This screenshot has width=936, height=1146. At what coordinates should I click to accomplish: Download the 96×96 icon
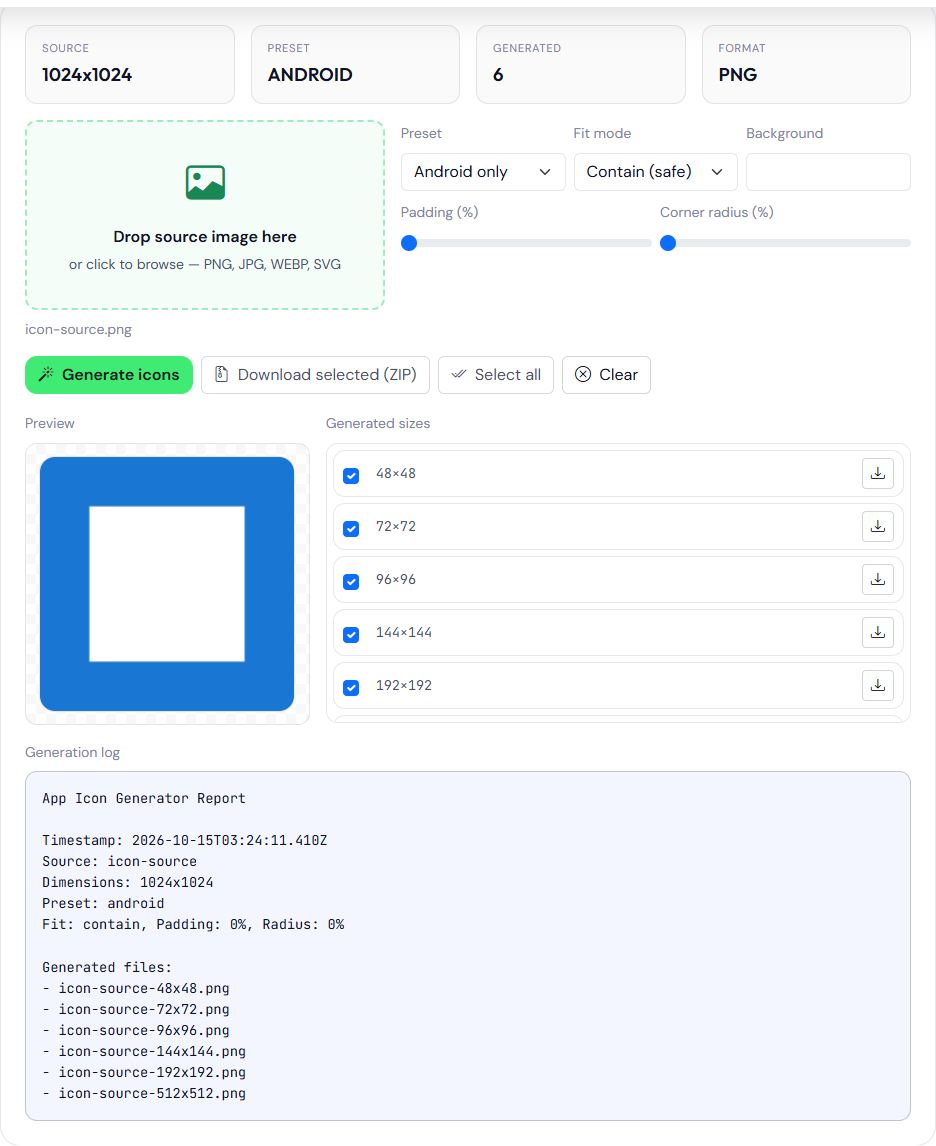[878, 580]
